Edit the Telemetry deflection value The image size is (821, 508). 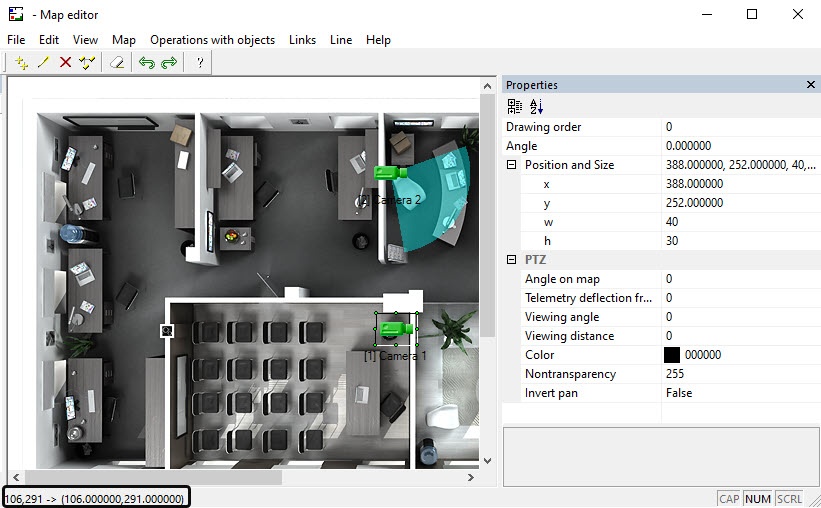pyautogui.click(x=741, y=297)
